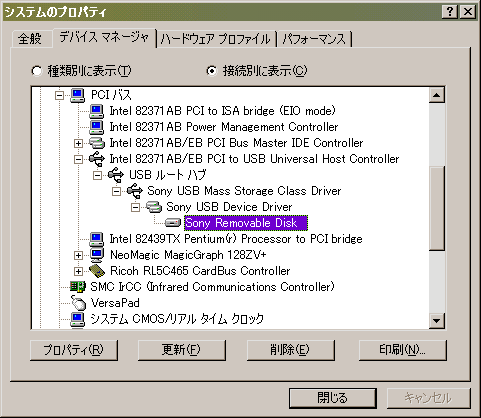Click the SMC IrCC infrared controller icon
Viewport: 481px width, 418px height.
[78, 287]
